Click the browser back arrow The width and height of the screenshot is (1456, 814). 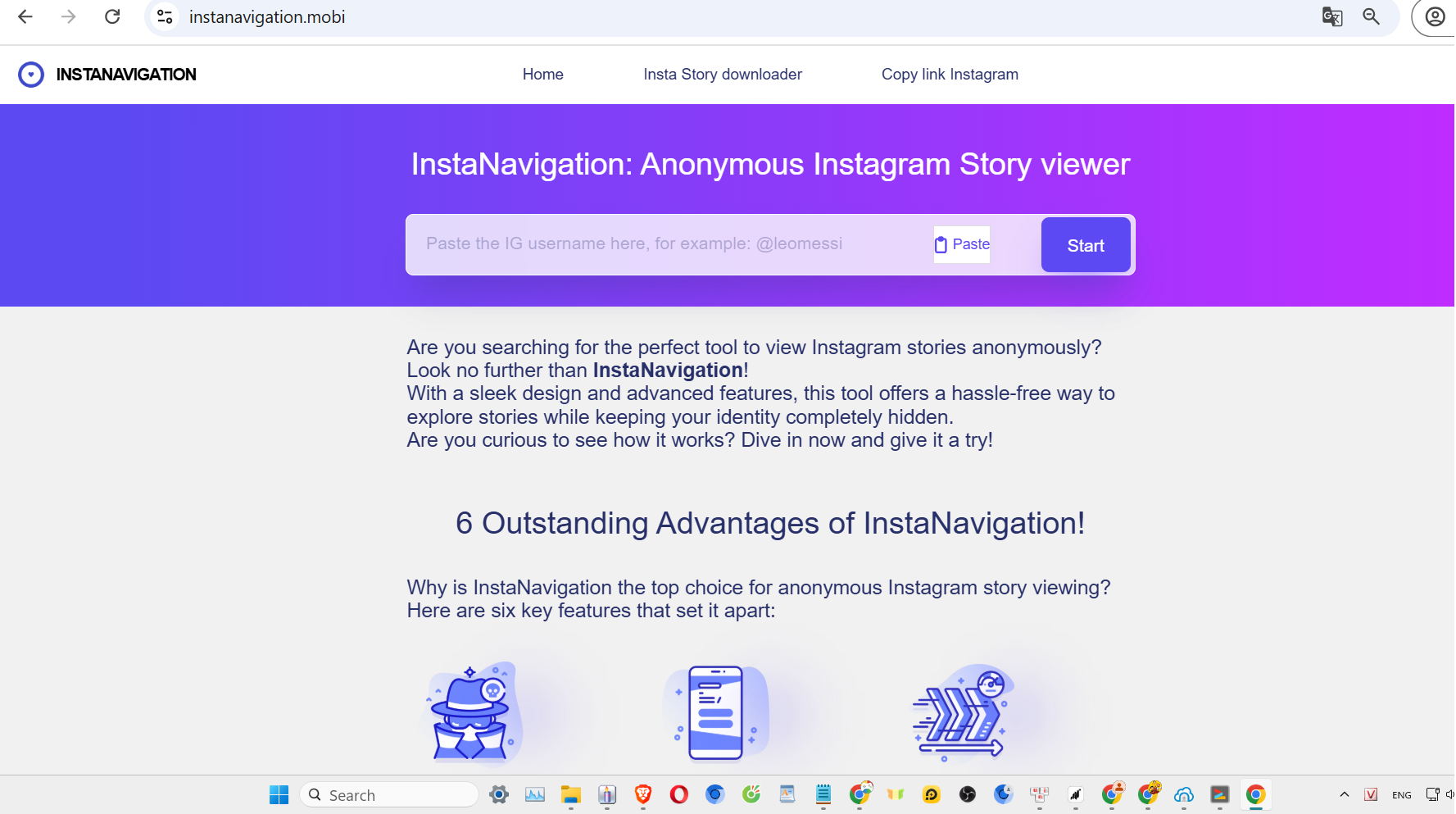(25, 16)
